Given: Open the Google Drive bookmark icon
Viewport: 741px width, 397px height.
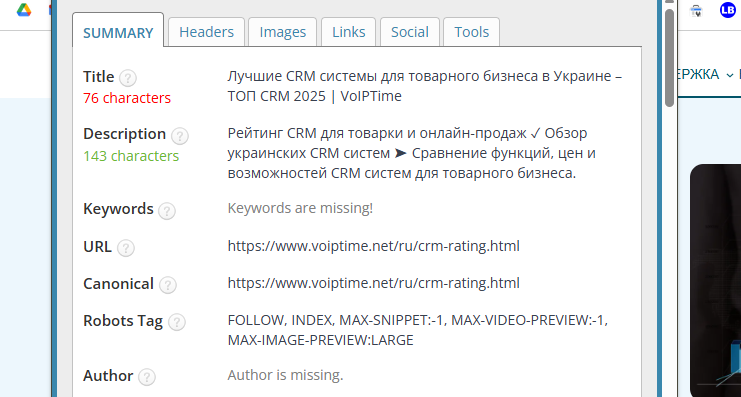Looking at the screenshot, I should coord(24,10).
